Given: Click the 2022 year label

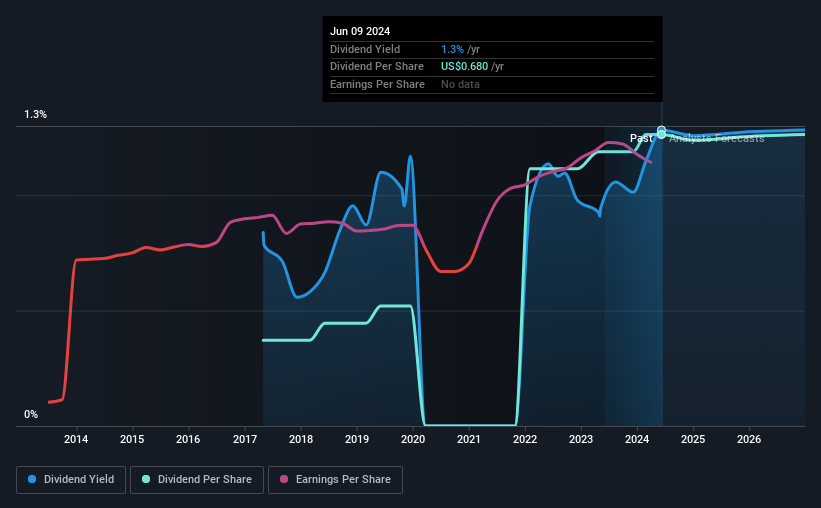Looking at the screenshot, I should click(x=525, y=439).
